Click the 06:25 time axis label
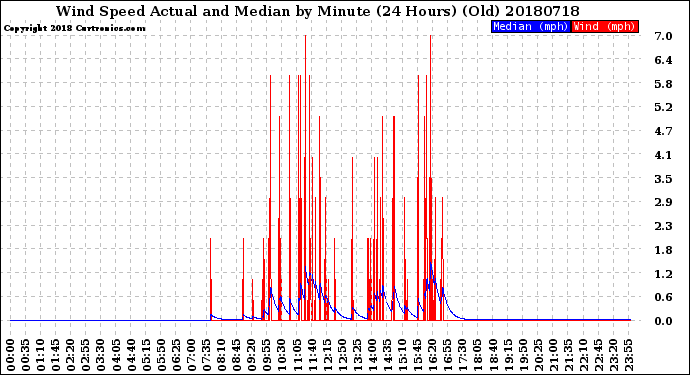Screen dimensions: 690x375 pyautogui.click(x=176, y=355)
